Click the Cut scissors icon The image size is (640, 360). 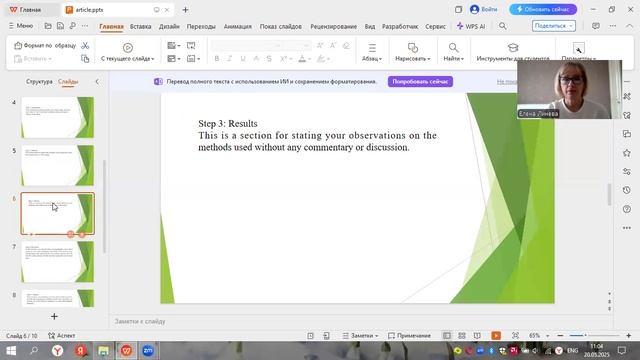[x=85, y=45]
